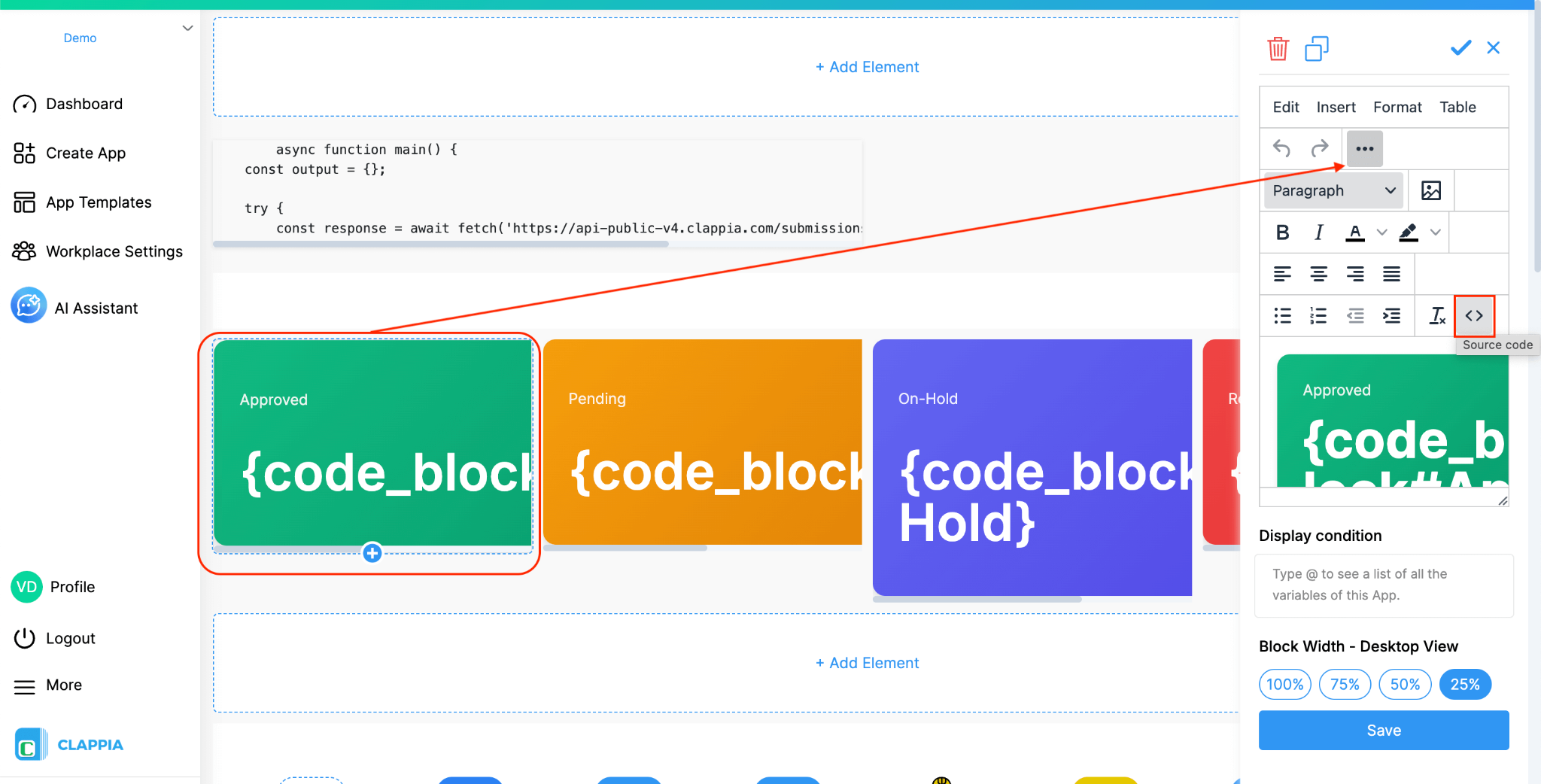Open the Format menu in the editor
1541x784 pixels.
[x=1397, y=107]
